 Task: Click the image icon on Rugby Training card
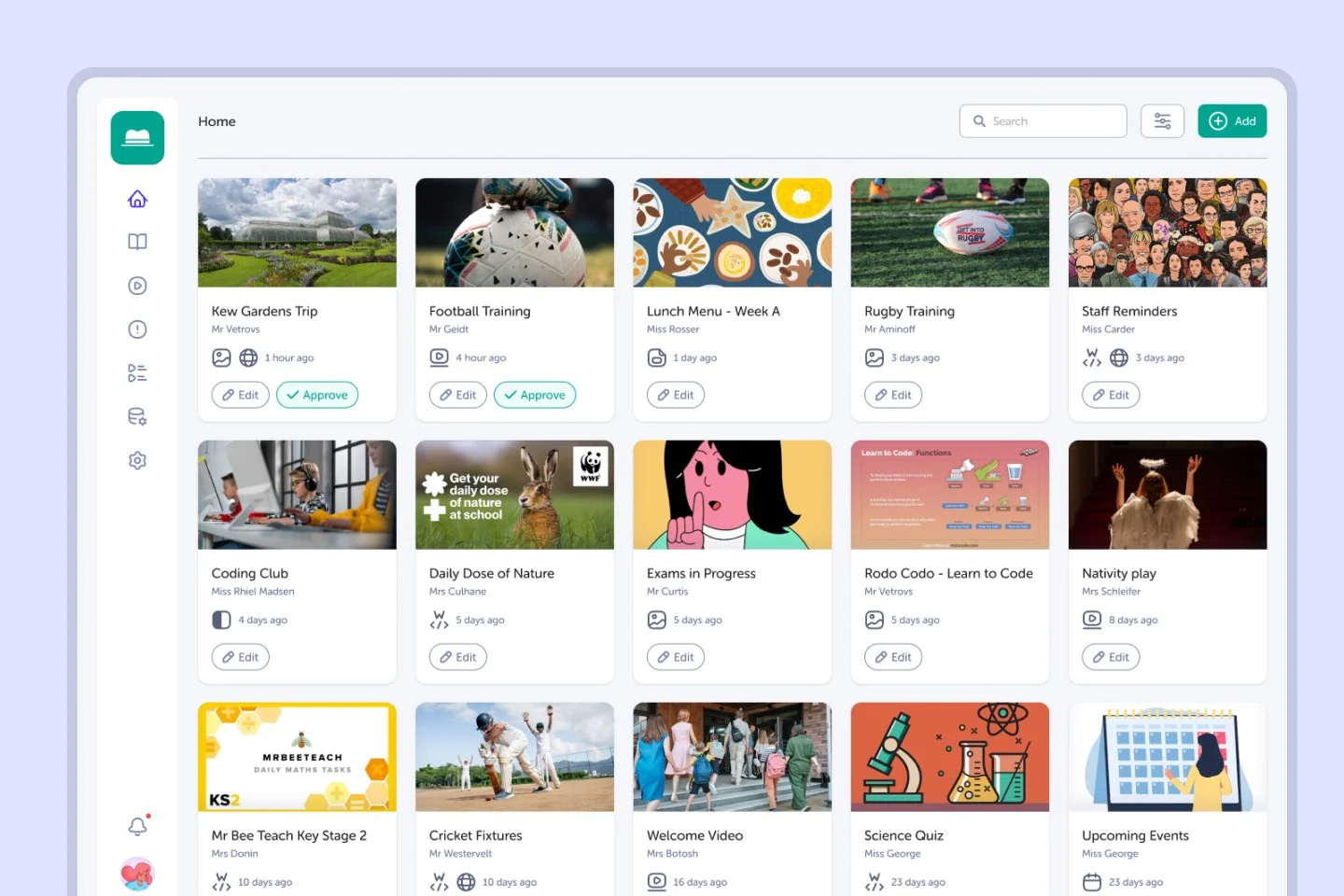(x=875, y=357)
